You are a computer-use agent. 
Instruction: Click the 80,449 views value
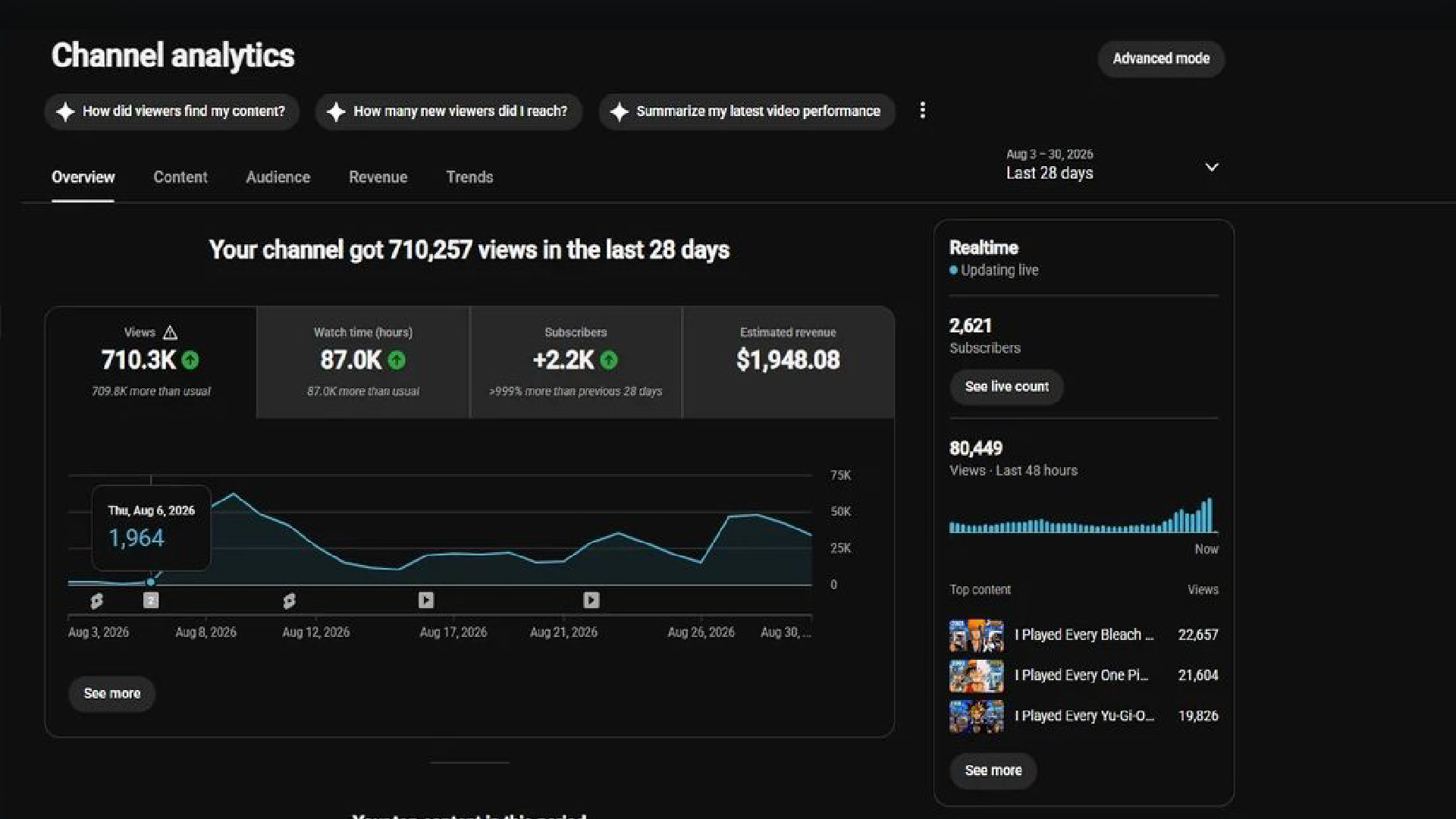(976, 449)
